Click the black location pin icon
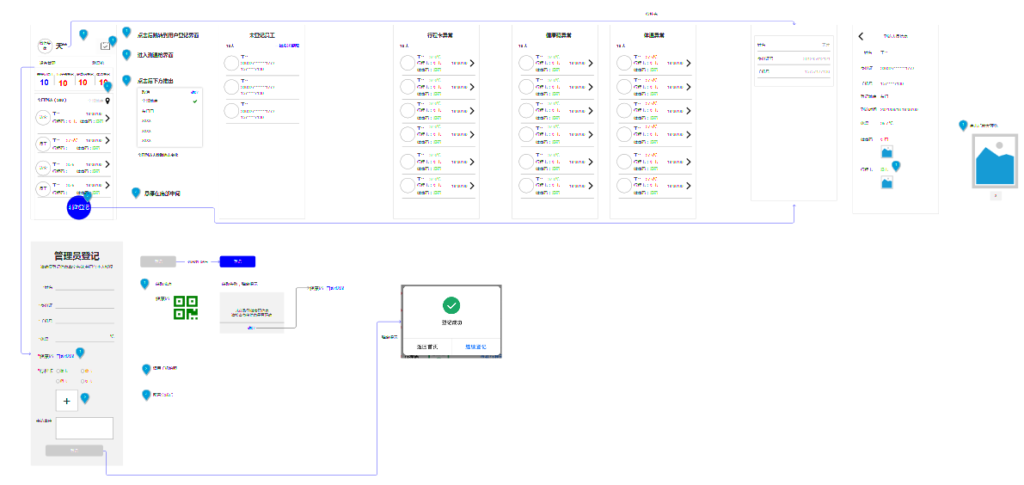1024x485 pixels. (x=108, y=101)
